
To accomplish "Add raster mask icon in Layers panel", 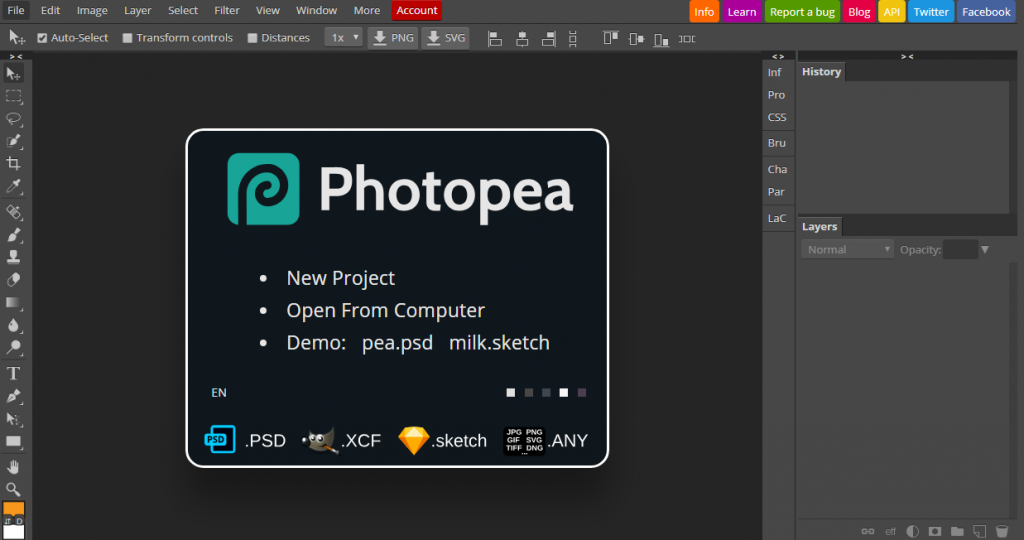I will 935,532.
